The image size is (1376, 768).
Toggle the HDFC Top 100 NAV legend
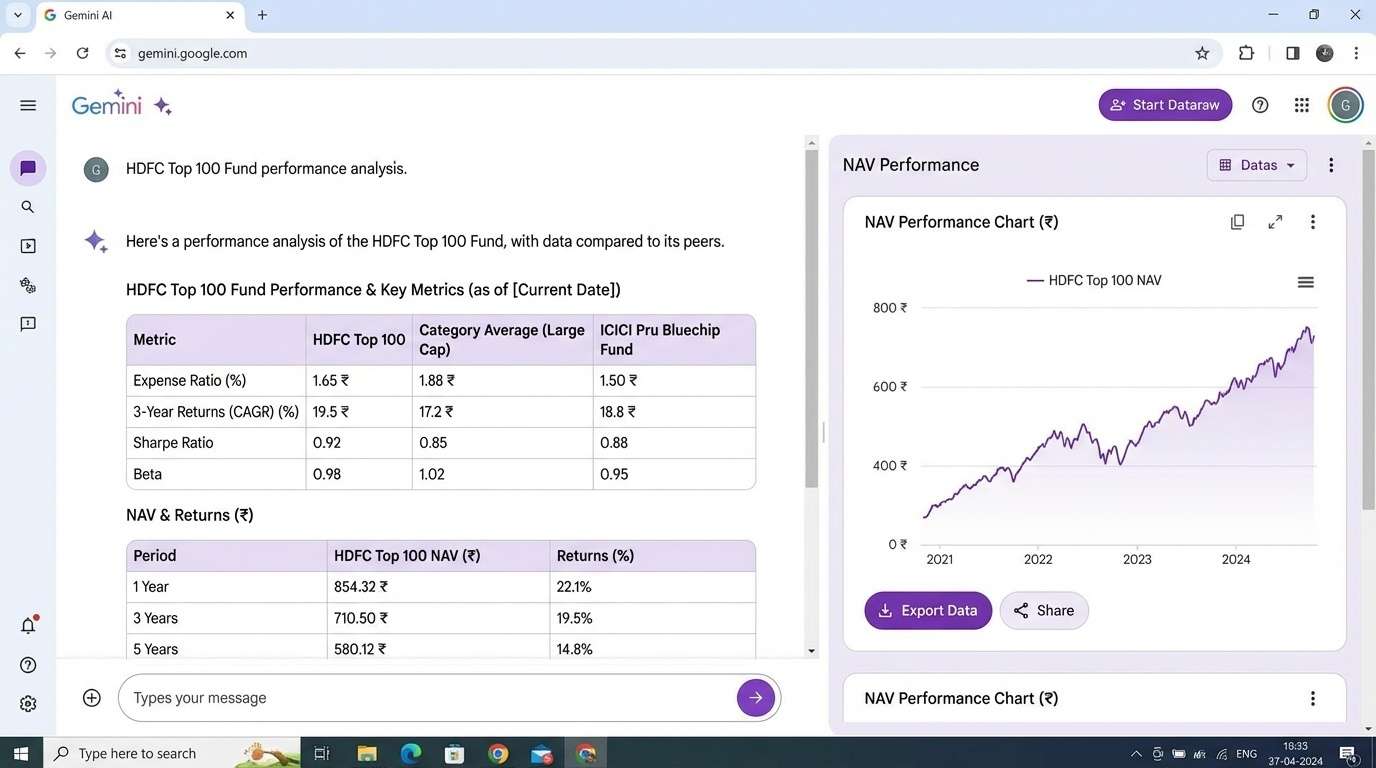(x=1093, y=281)
